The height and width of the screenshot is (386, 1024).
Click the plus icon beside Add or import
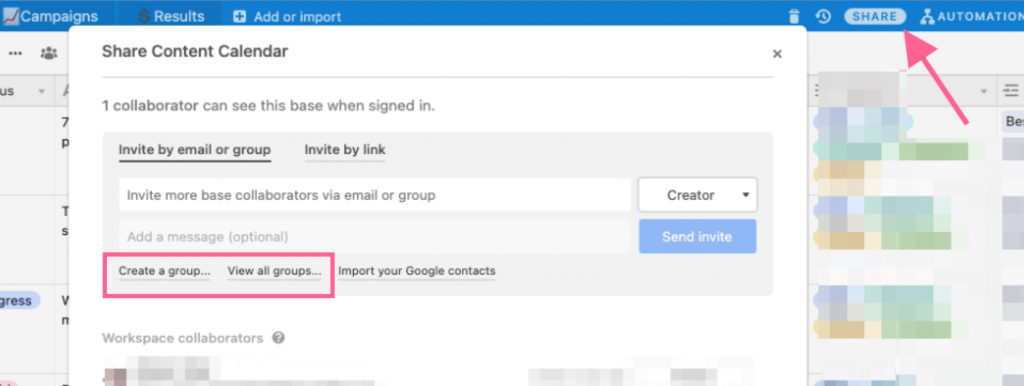240,17
